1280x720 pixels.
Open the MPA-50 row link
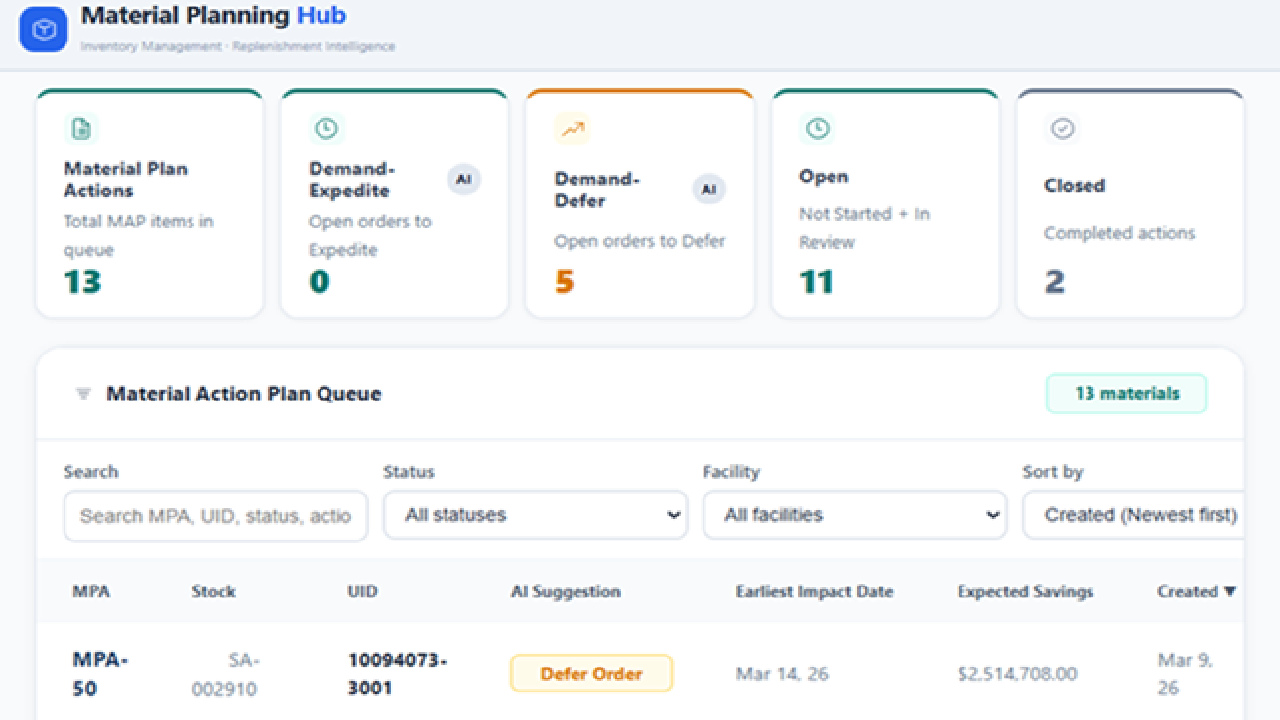pos(100,674)
